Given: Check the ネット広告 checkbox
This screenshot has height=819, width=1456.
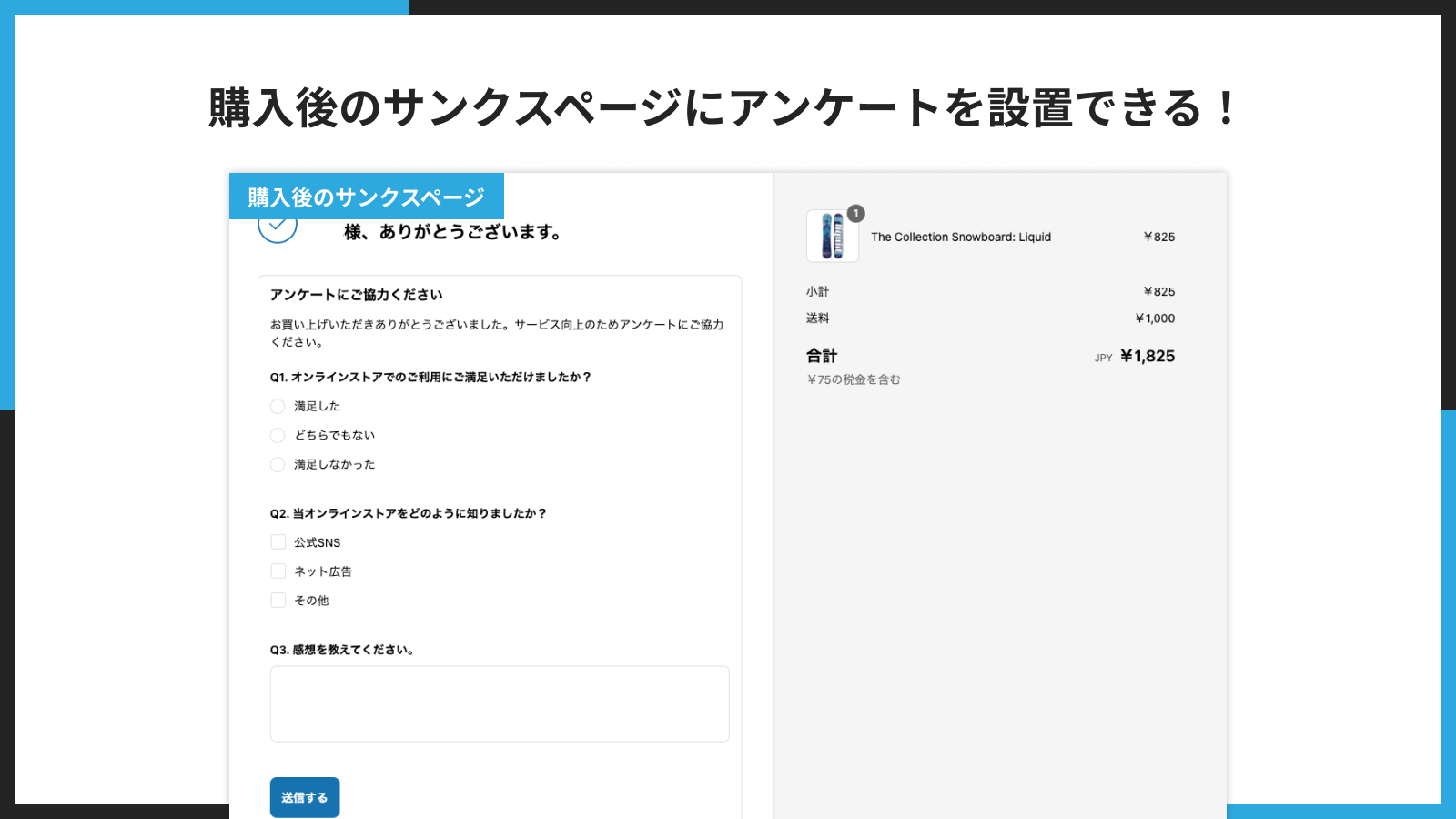Looking at the screenshot, I should (x=278, y=571).
